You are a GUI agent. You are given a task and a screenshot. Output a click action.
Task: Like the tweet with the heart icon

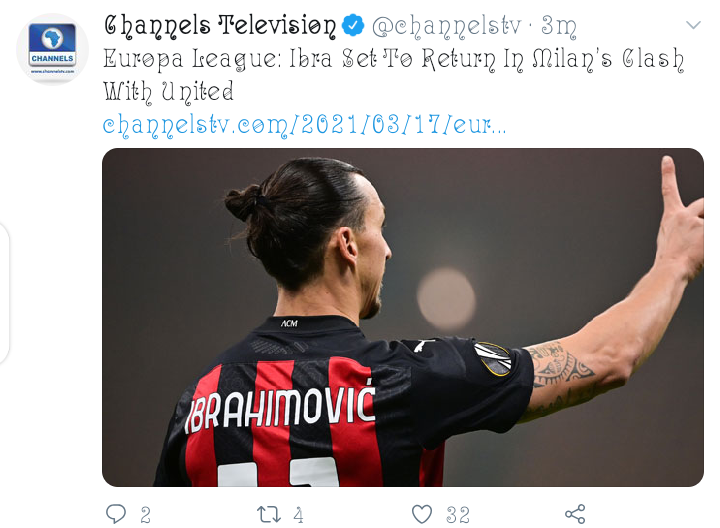pos(422,514)
